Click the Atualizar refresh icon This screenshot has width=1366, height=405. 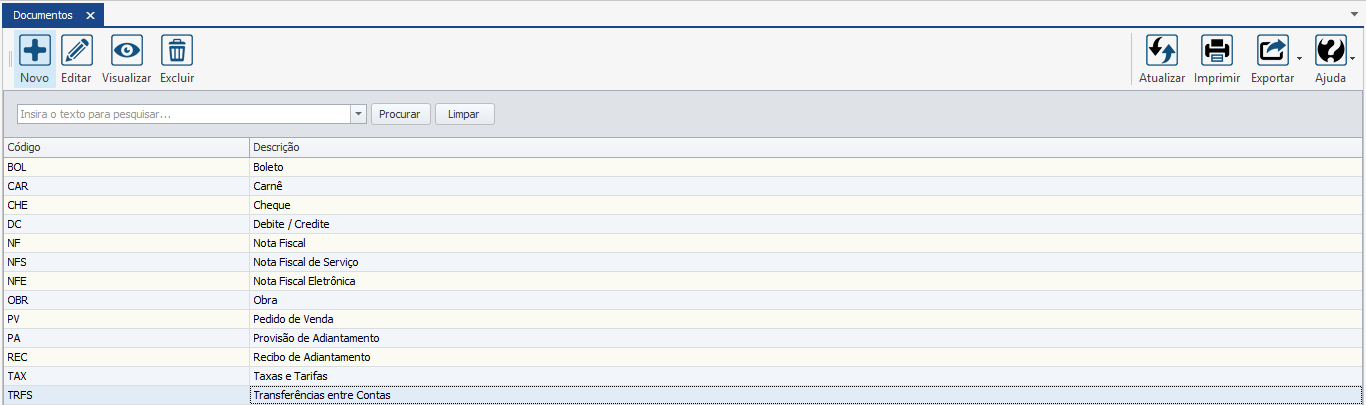[x=1161, y=50]
